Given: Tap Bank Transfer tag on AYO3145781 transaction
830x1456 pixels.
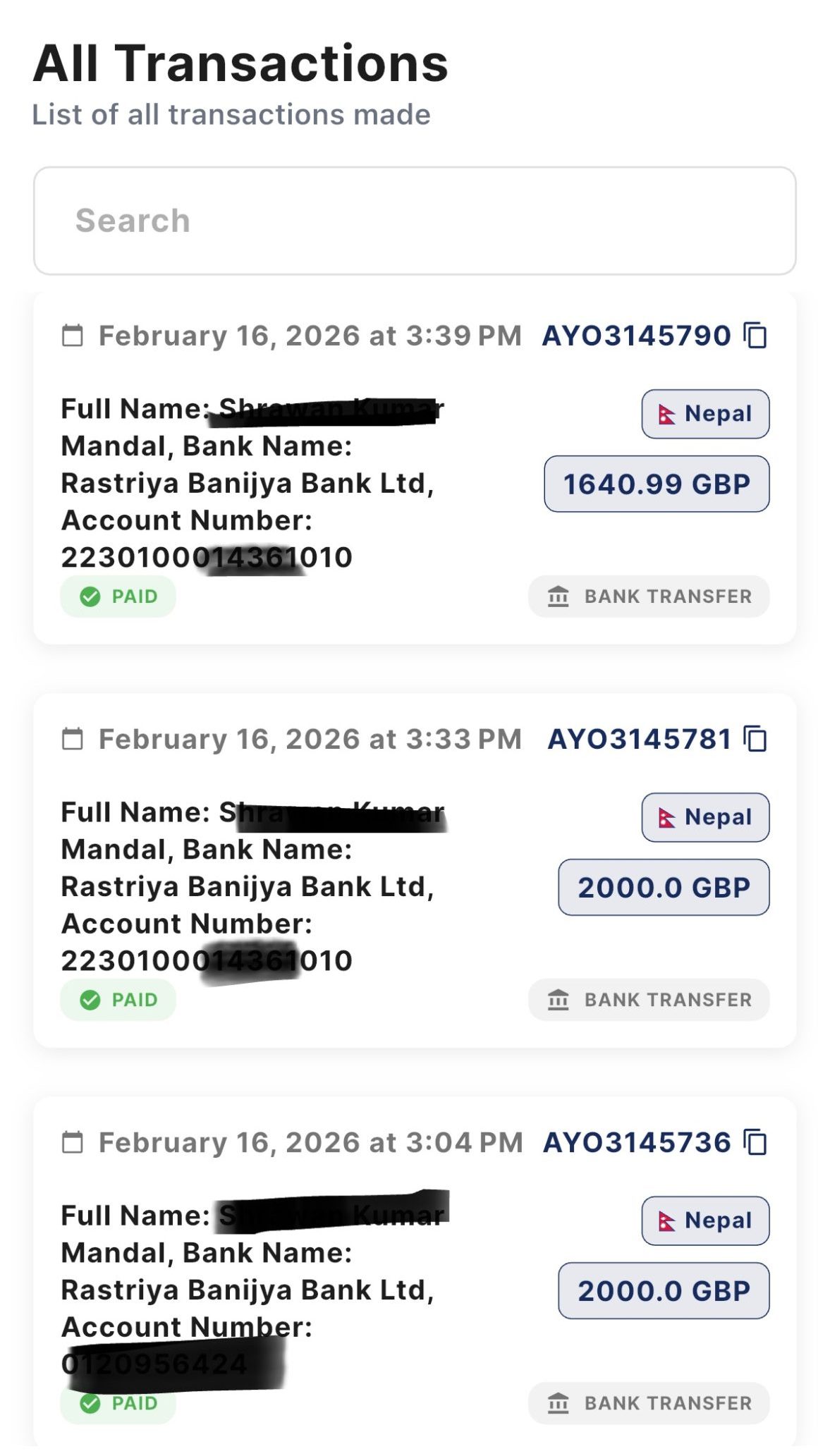Looking at the screenshot, I should (x=649, y=1000).
